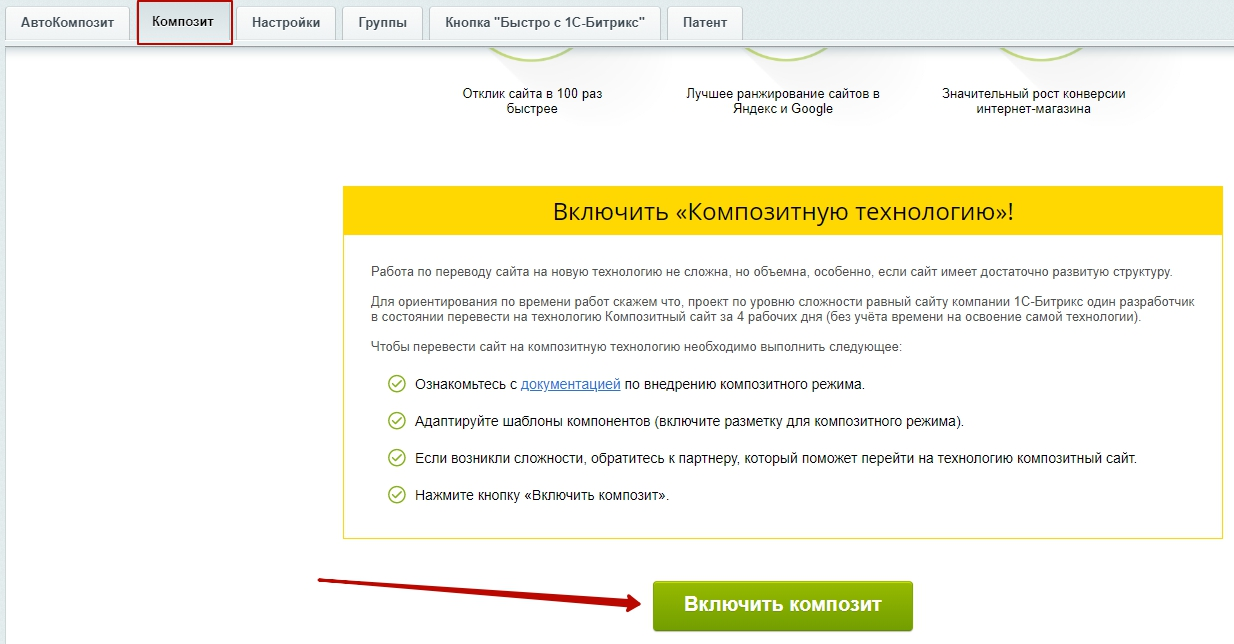Screen dimensions: 1234x644
Task: Click the Отклик сайта в 100 раз быстрее caption
Action: click(x=532, y=101)
